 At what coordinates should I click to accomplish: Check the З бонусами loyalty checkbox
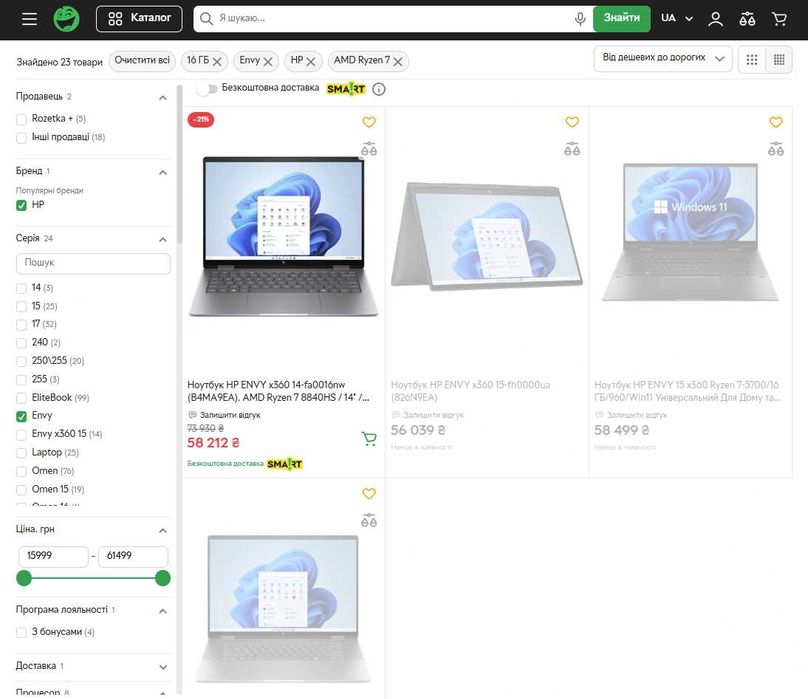[21, 632]
